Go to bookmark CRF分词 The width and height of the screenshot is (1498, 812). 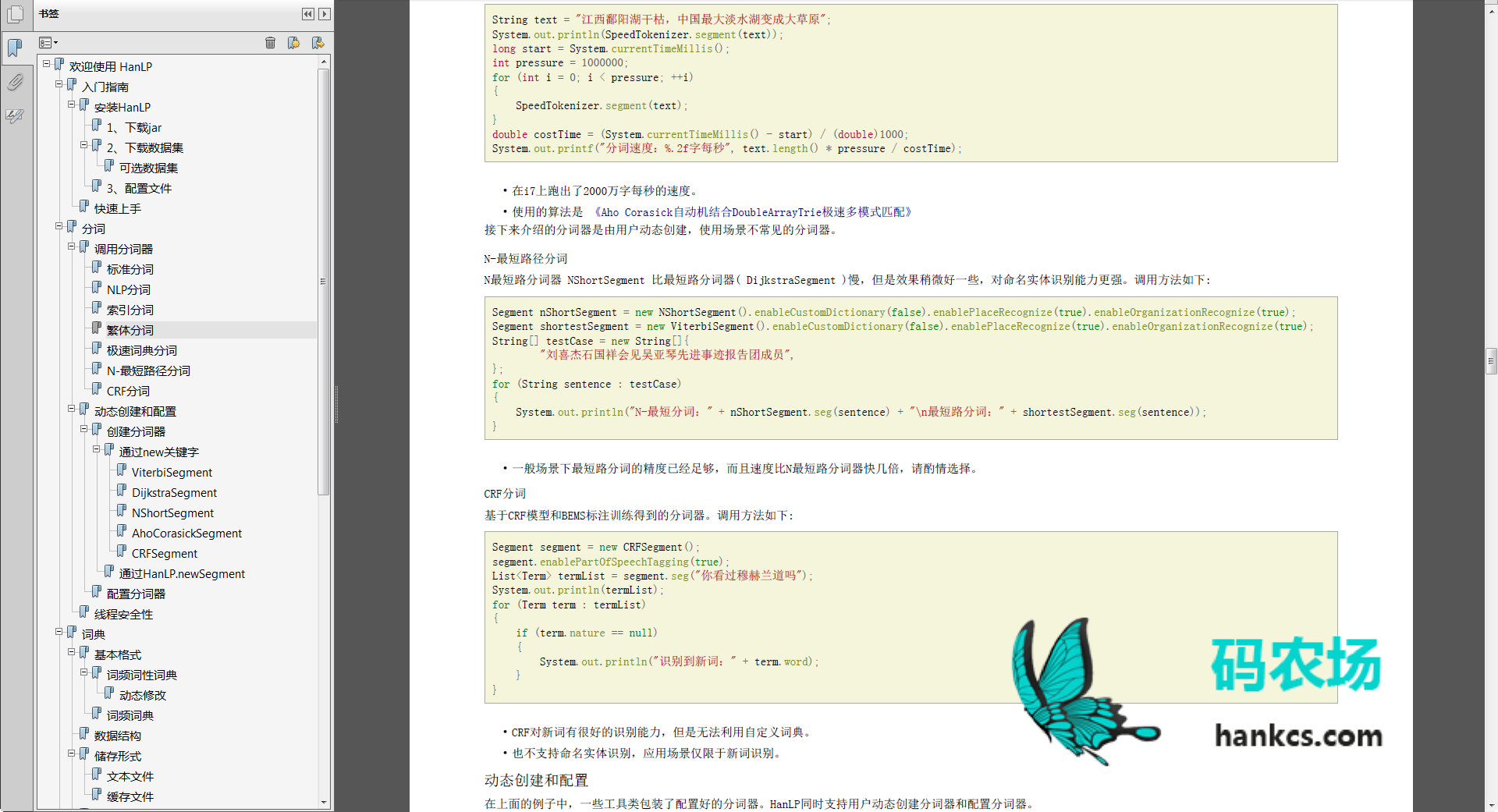pos(128,392)
